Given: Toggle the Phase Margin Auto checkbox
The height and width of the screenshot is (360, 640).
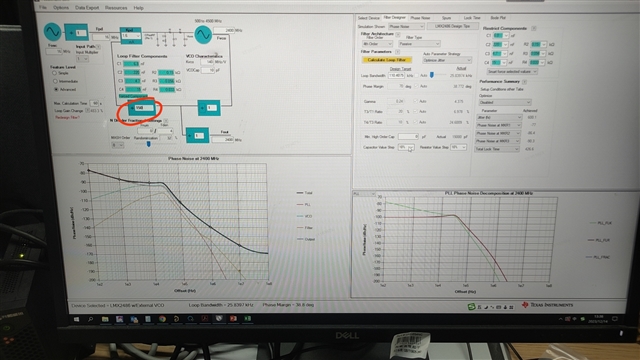Looking at the screenshot, I should pos(416,86).
